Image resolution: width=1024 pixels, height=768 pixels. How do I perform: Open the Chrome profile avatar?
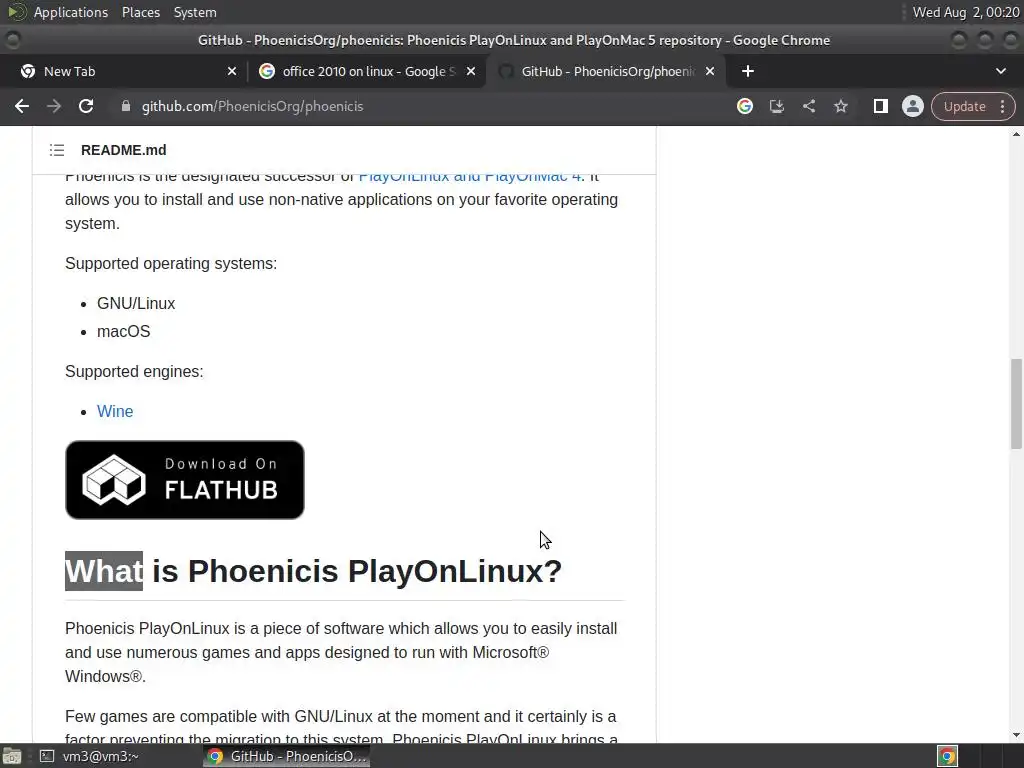tap(912, 106)
